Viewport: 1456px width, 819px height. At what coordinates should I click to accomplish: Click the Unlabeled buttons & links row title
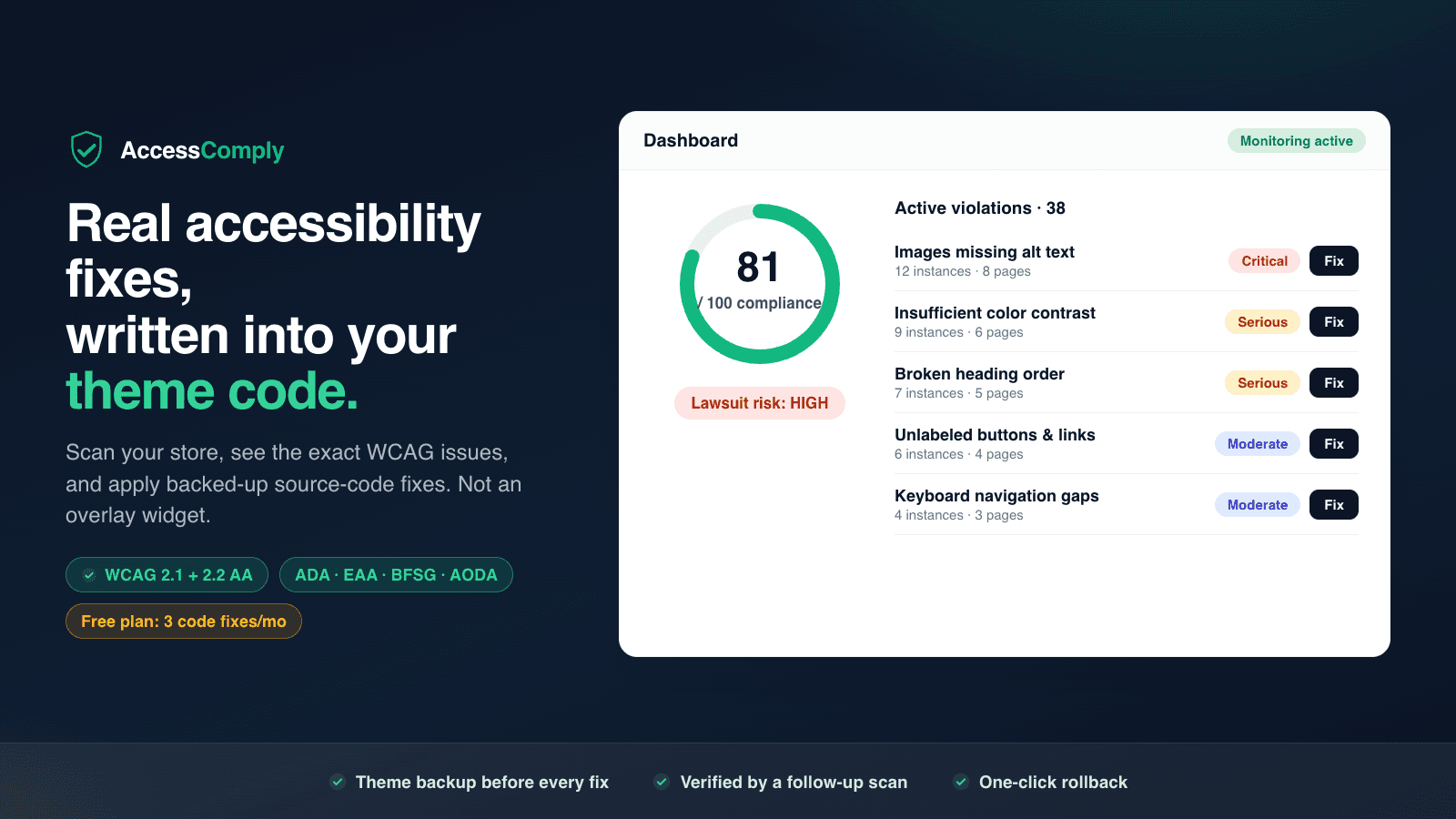click(x=995, y=435)
